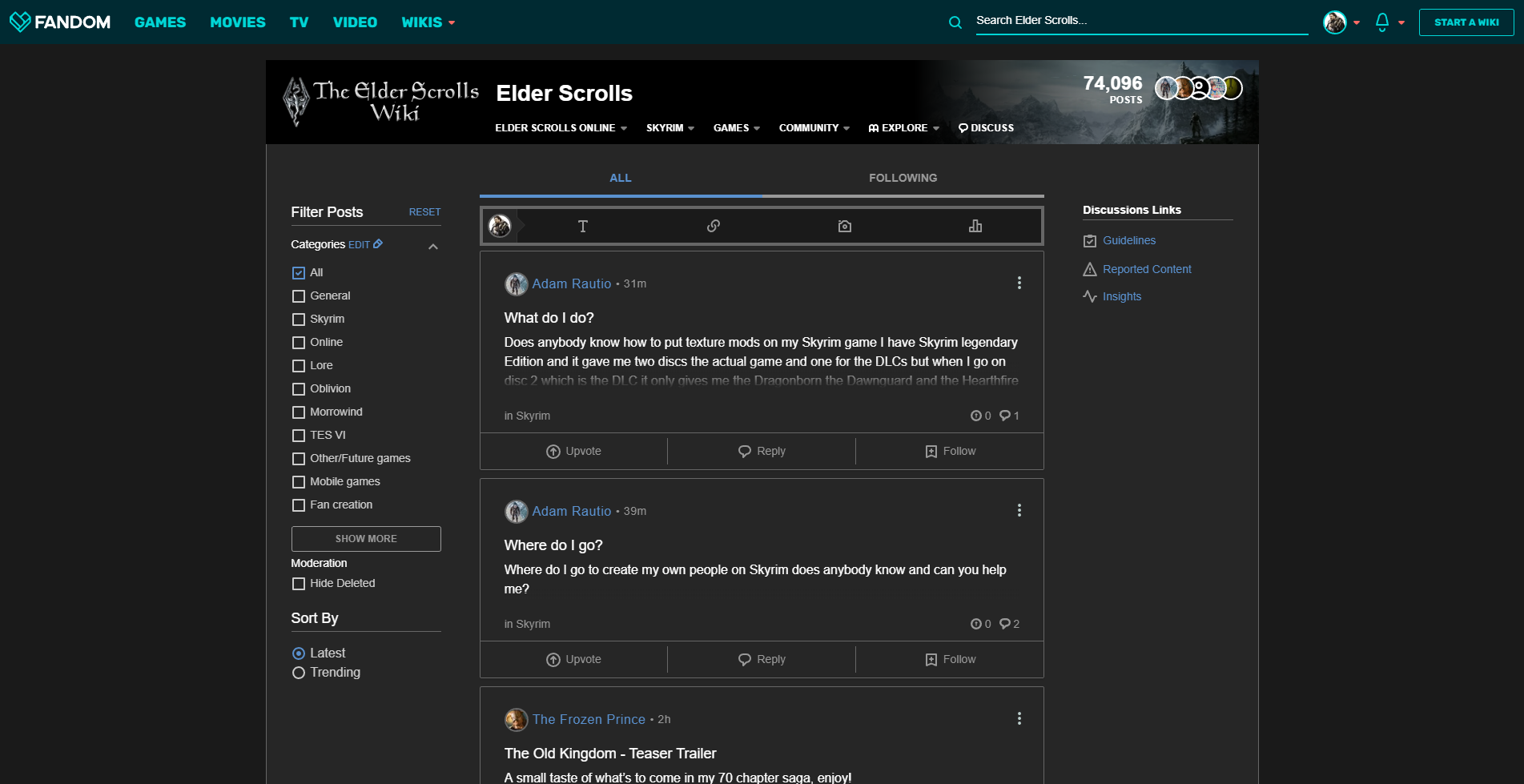Click the Guidelines checklist icon
1524x784 pixels.
(x=1090, y=241)
